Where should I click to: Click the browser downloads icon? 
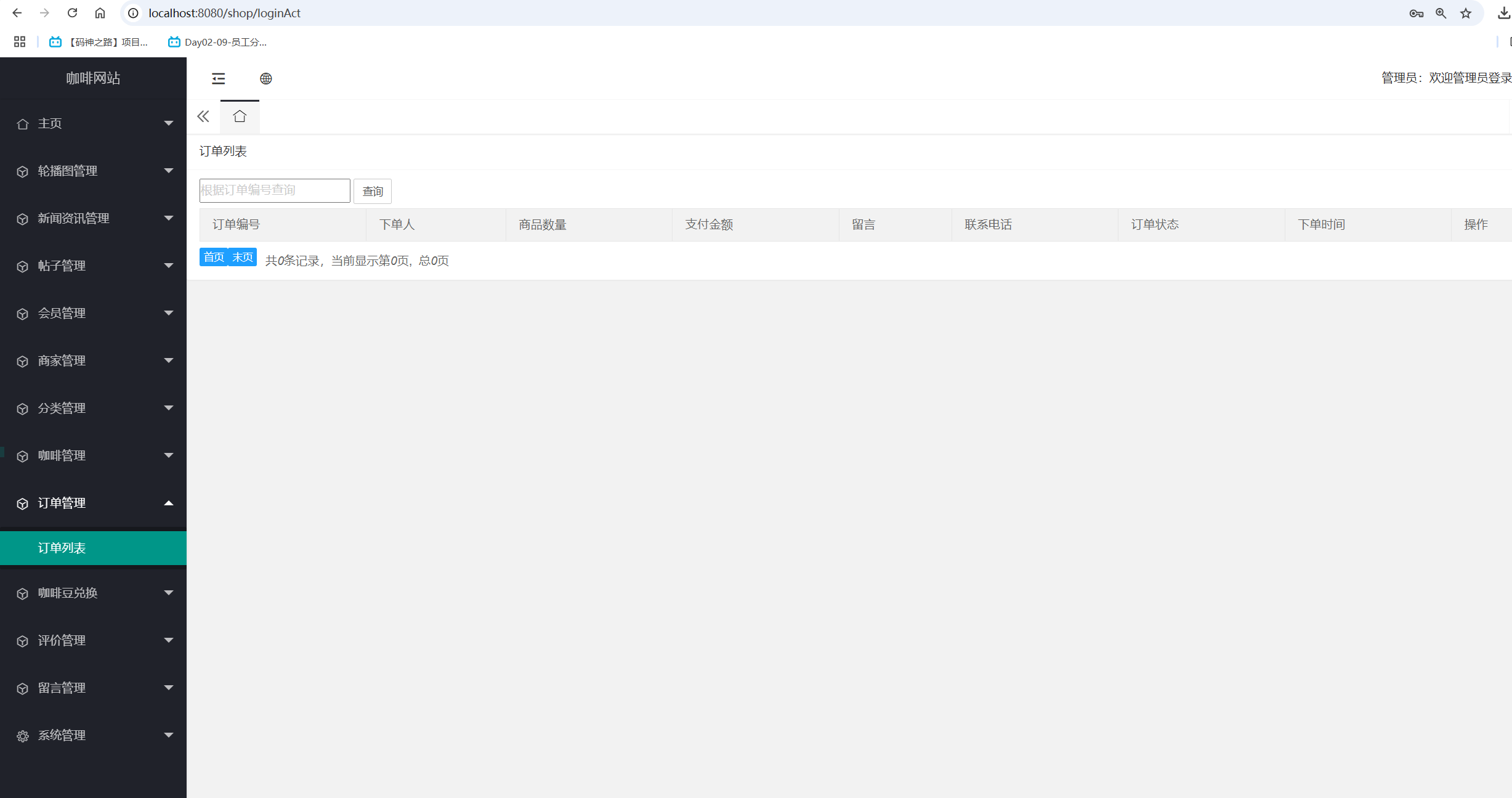1503,13
